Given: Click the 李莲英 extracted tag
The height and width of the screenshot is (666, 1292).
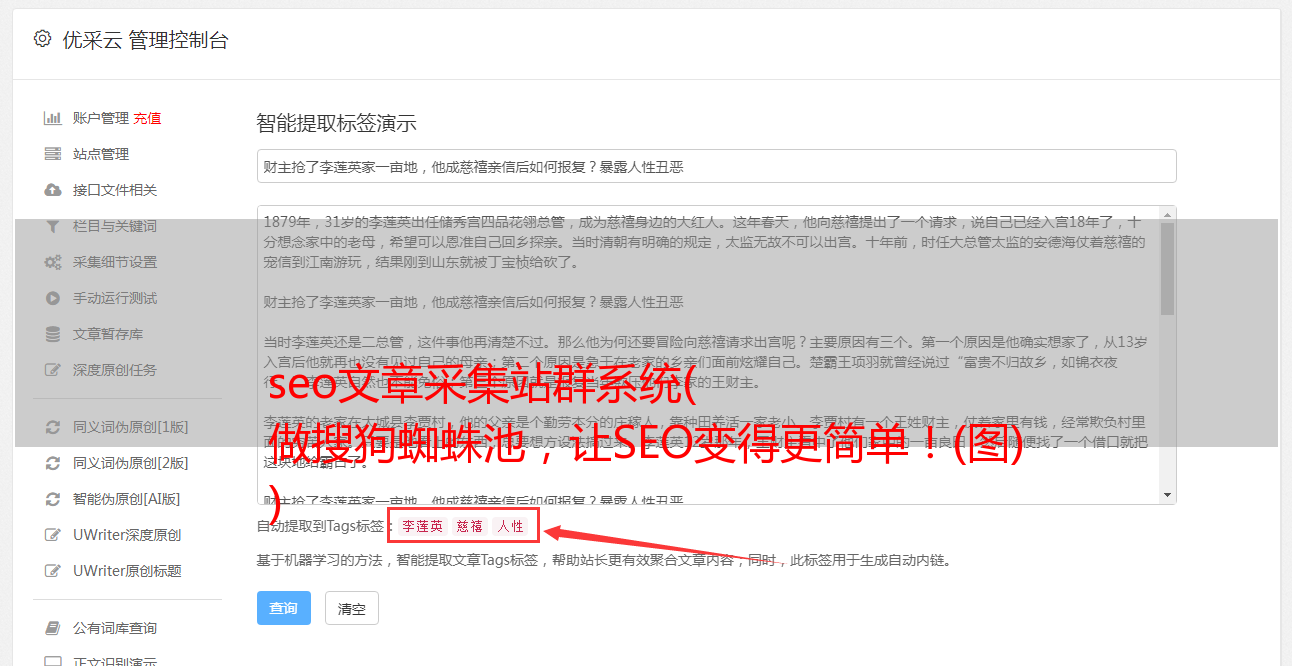Looking at the screenshot, I should pyautogui.click(x=422, y=526).
